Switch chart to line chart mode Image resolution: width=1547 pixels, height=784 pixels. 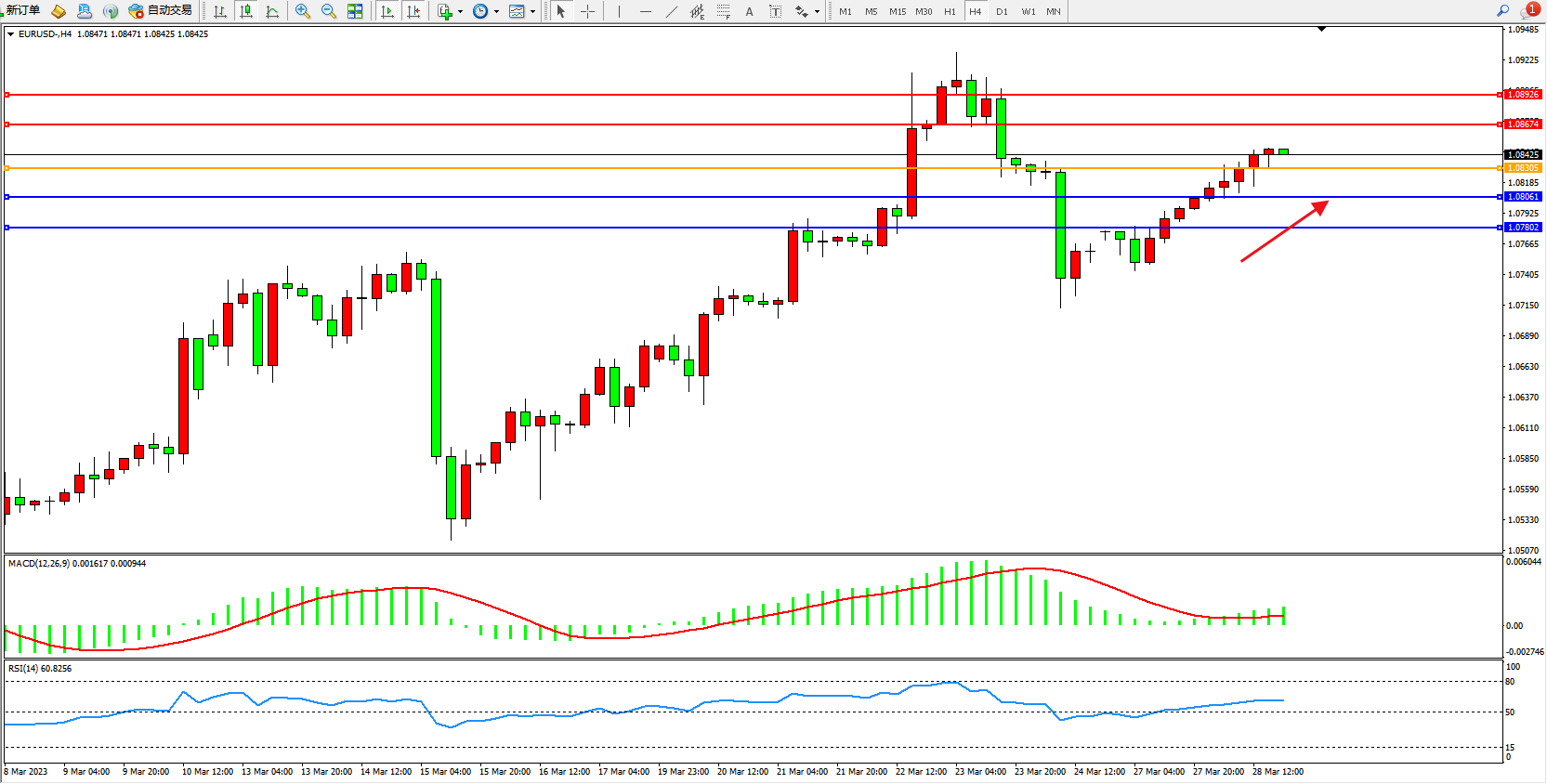[272, 12]
